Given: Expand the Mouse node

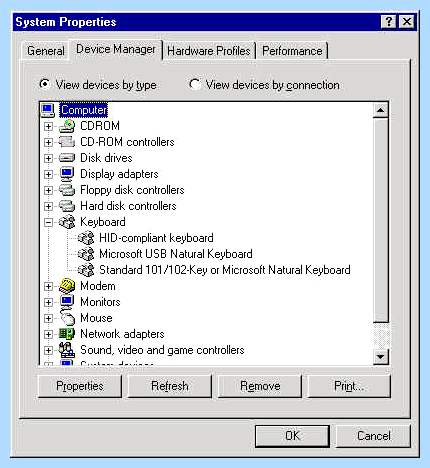Looking at the screenshot, I should pyautogui.click(x=48, y=318).
